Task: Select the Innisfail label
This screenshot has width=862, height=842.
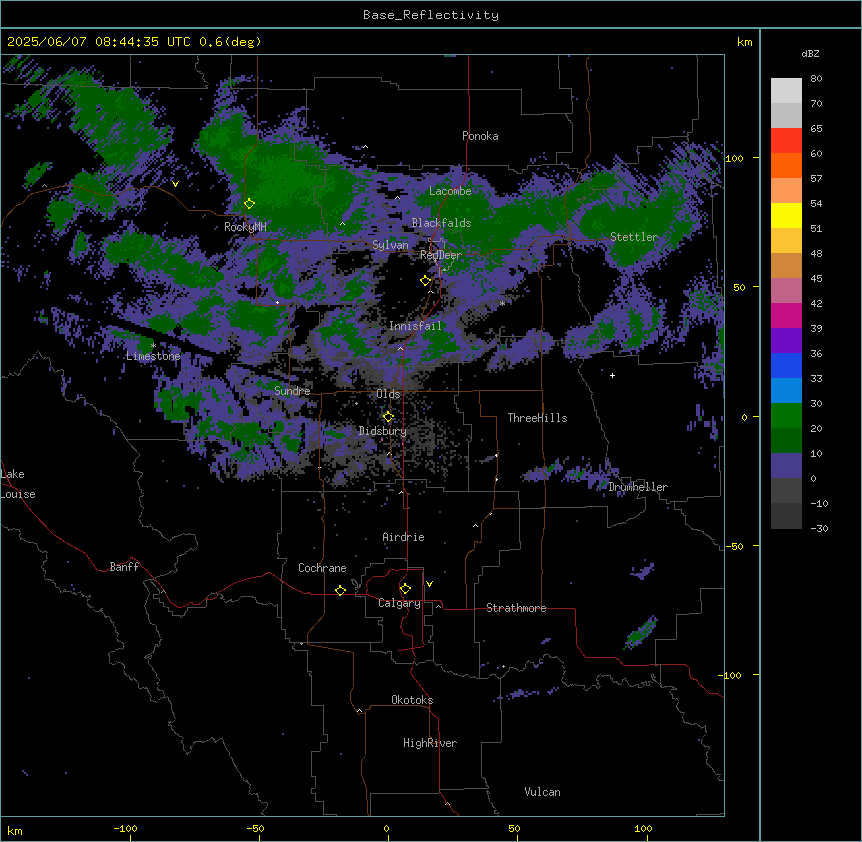Action: click(x=415, y=326)
